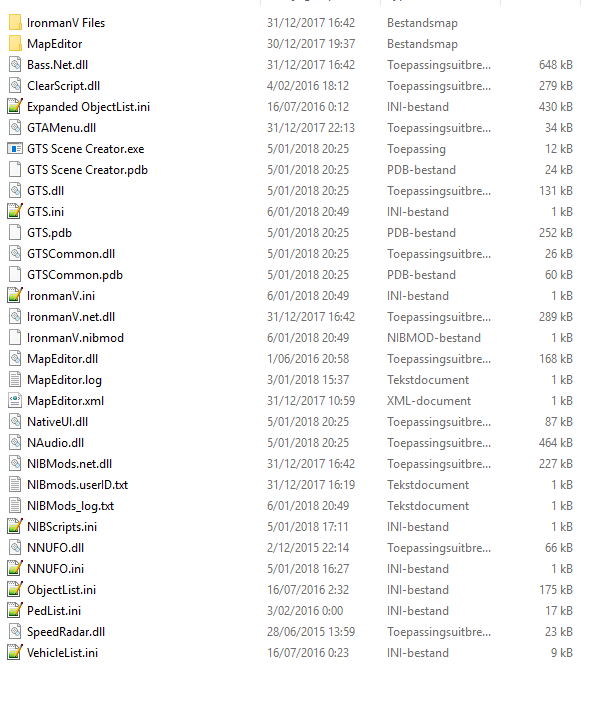Image resolution: width=614 pixels, height=723 pixels.
Task: Click the GTS.ini file icon
Action: pyautogui.click(x=15, y=212)
